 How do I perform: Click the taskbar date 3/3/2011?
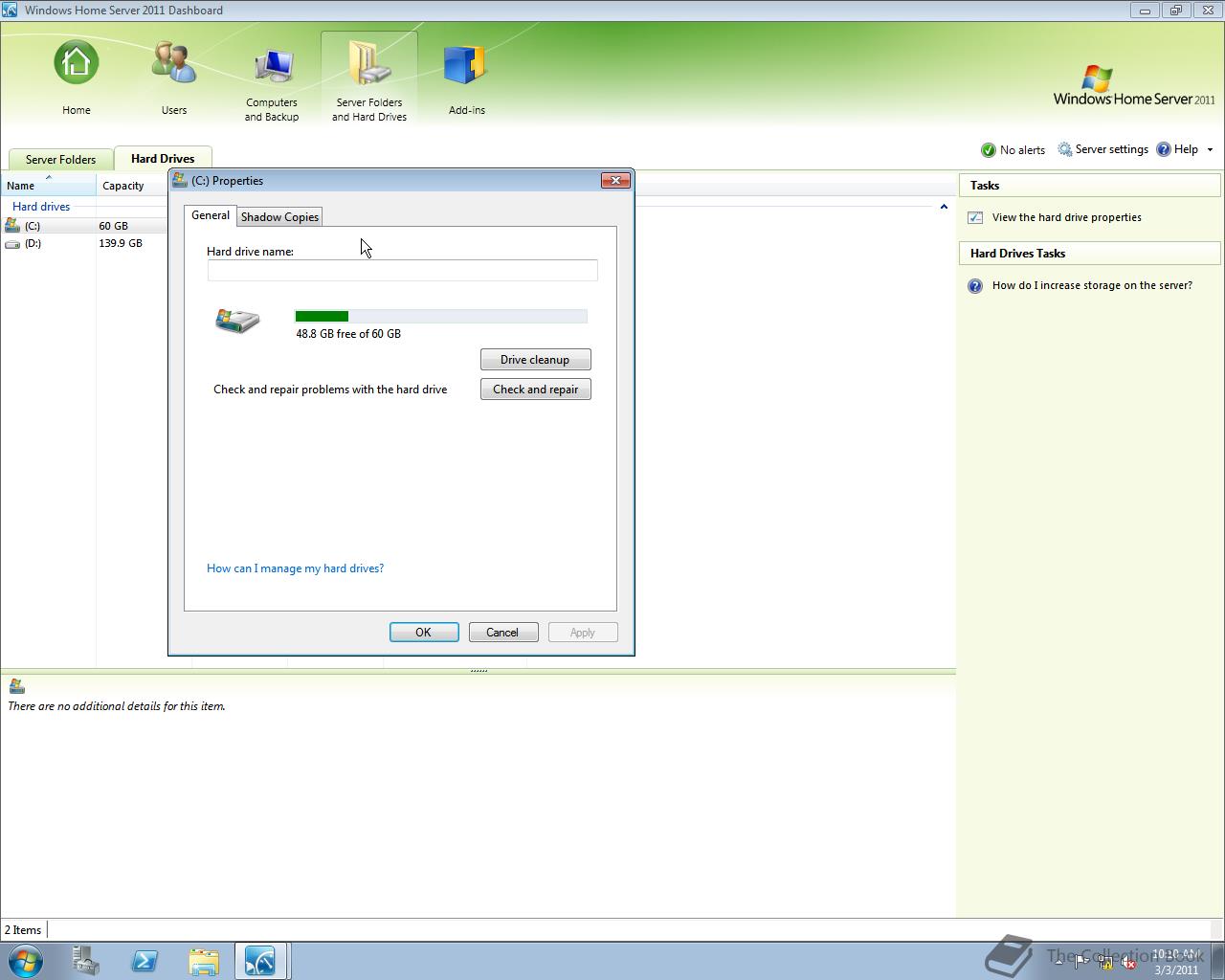click(x=1176, y=969)
